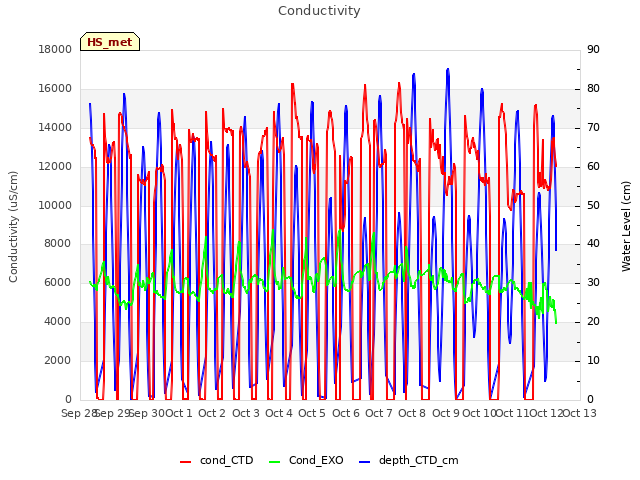Select the depth_CTD_cm legend entry
Viewport: 640px width, 480px height.
[409, 460]
